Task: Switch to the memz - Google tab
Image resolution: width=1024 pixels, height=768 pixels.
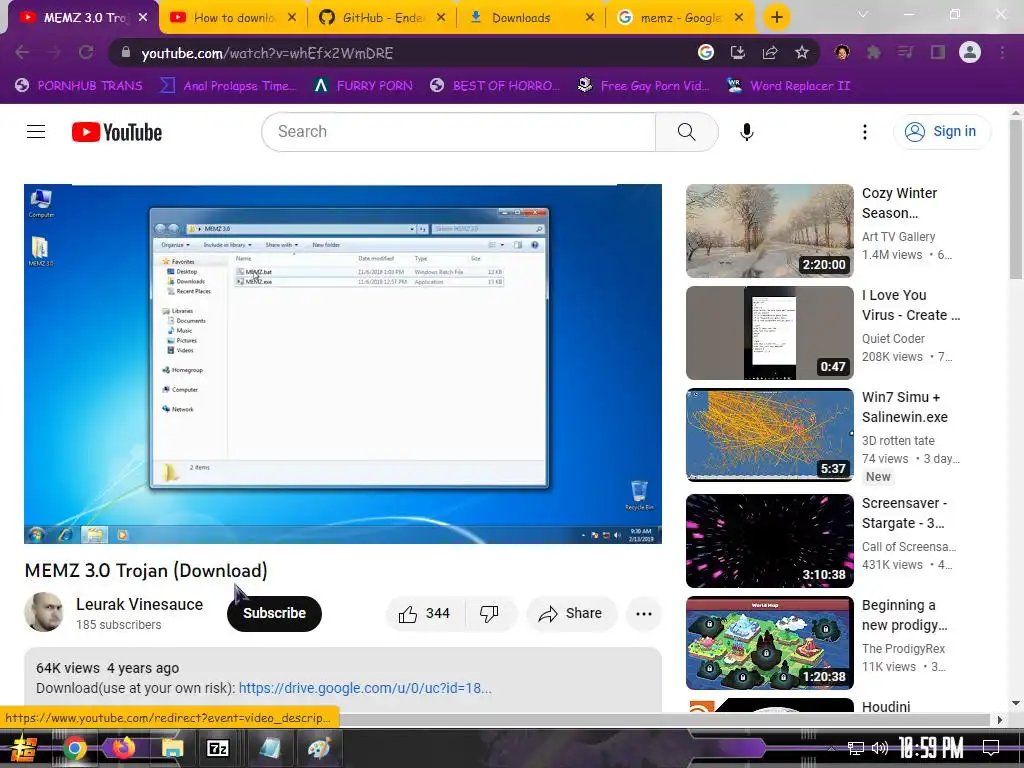Action: coord(680,18)
